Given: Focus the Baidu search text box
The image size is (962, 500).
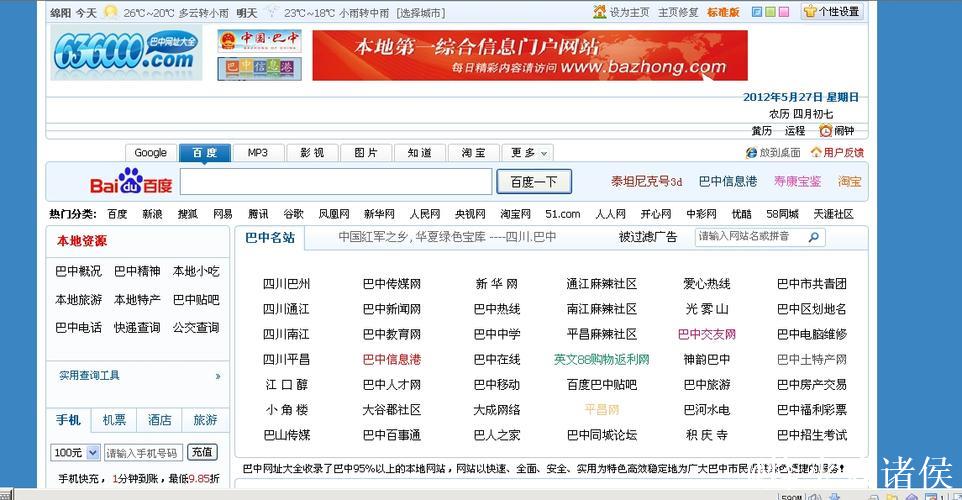Looking at the screenshot, I should click(336, 182).
